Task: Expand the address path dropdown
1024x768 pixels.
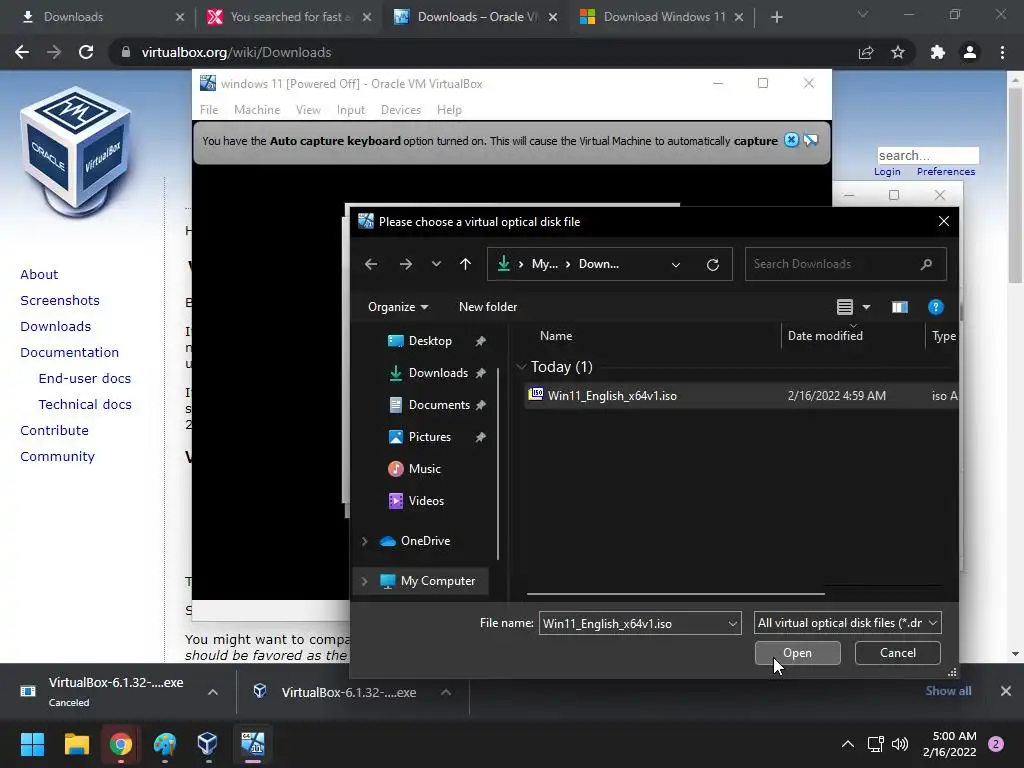Action: (x=676, y=264)
